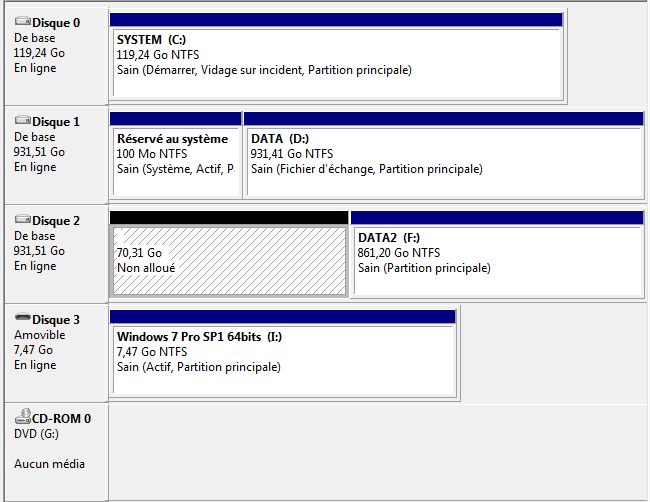The height and width of the screenshot is (502, 650).
Task: Select Windows 7 Pro SP1 64bits volume
Action: point(284,359)
